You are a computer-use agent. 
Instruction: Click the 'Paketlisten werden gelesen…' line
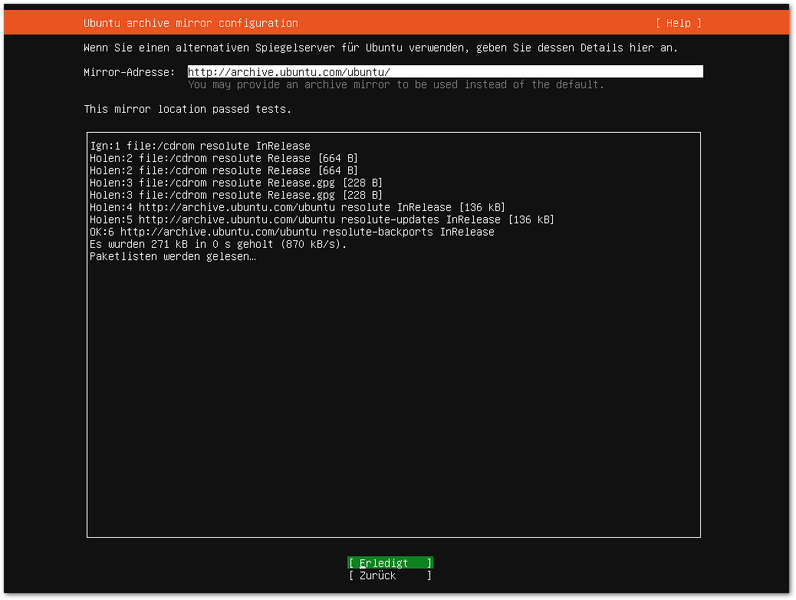point(173,256)
